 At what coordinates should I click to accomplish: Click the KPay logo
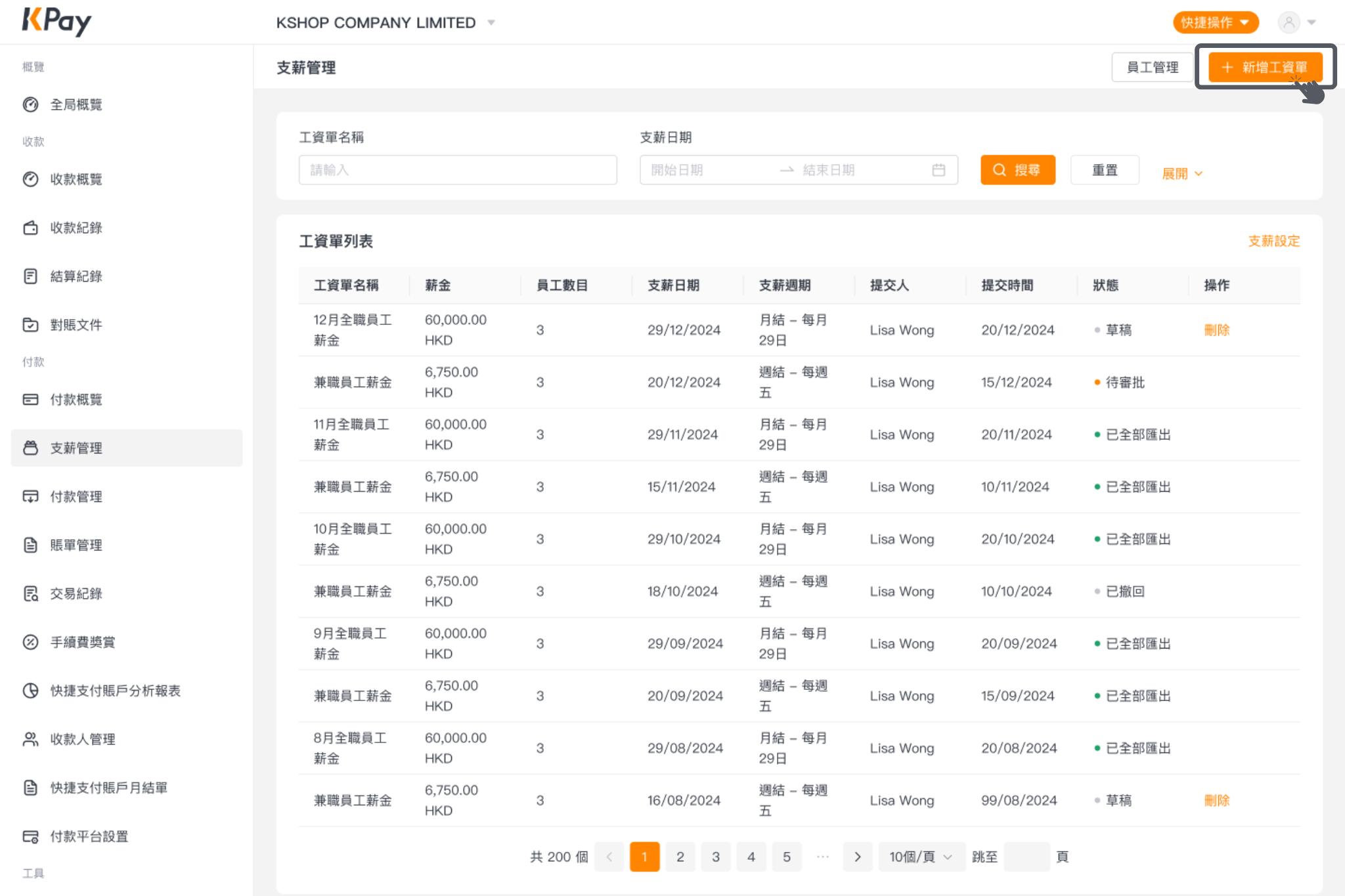pyautogui.click(x=56, y=22)
